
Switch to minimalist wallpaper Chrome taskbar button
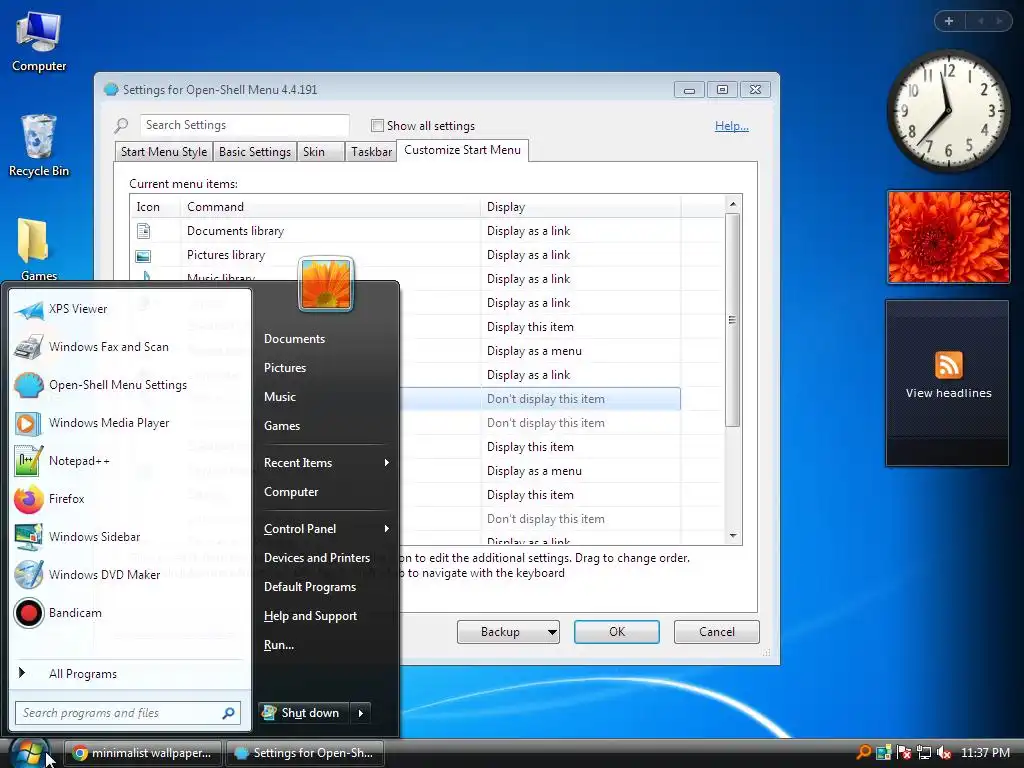click(142, 753)
